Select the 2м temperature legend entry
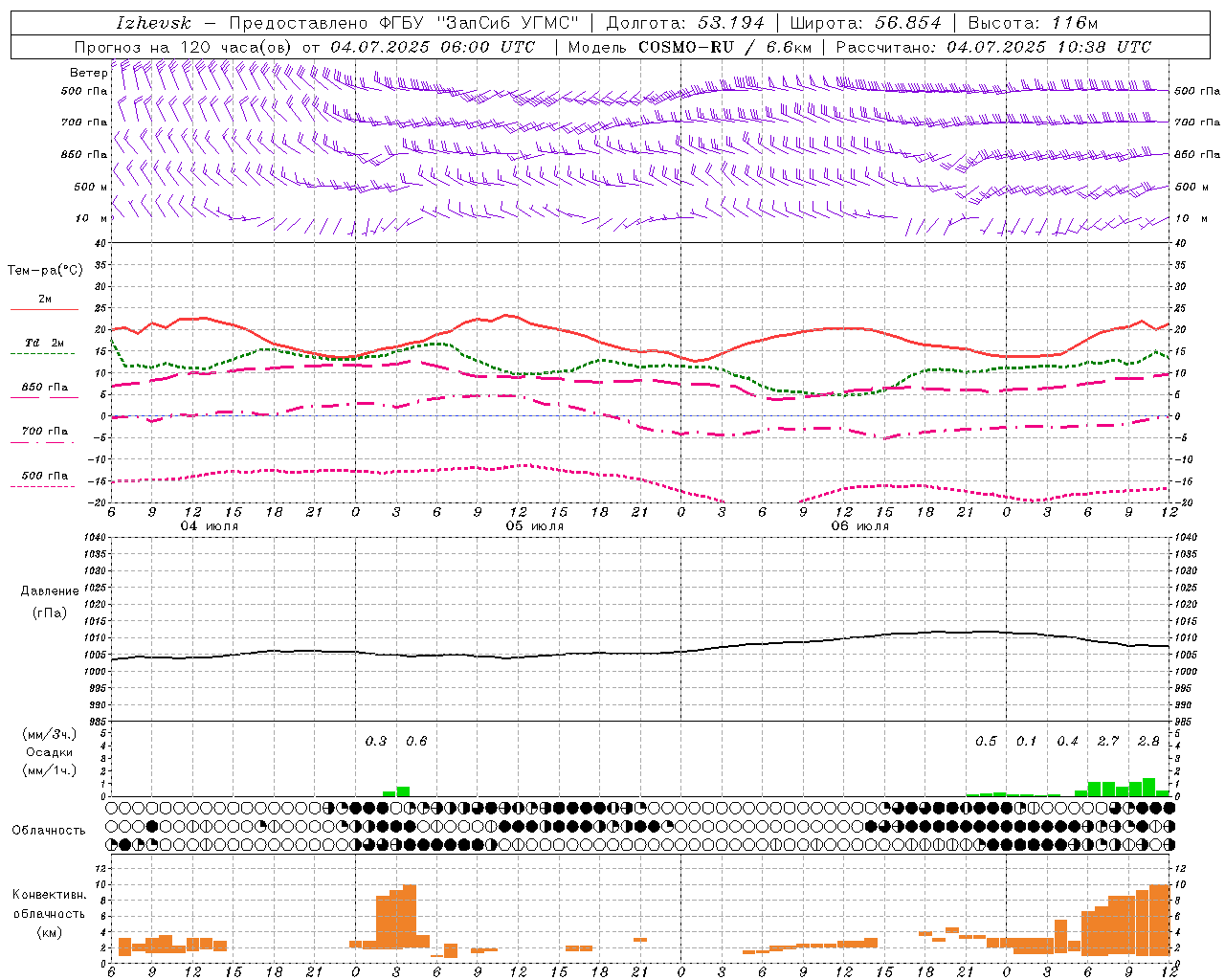Screen dimensions: 1225x980 pos(45,300)
